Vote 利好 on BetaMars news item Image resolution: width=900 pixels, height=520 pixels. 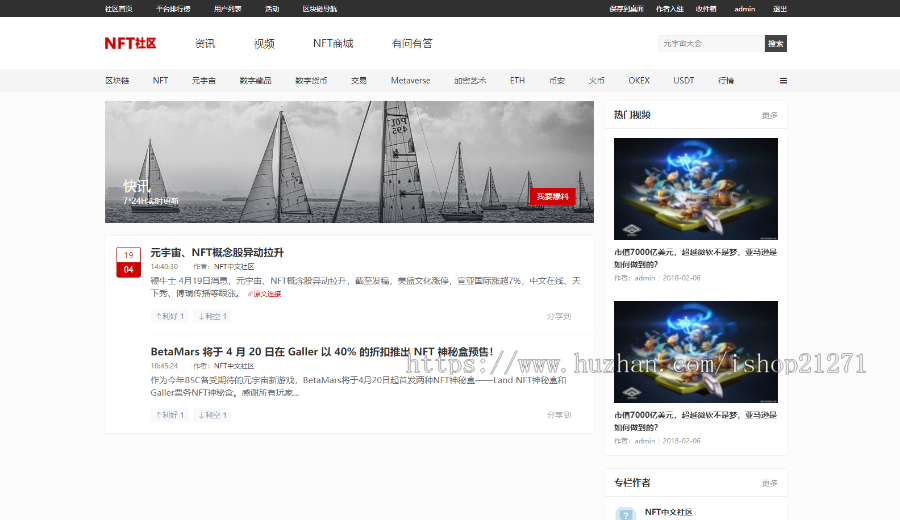pyautogui.click(x=170, y=415)
